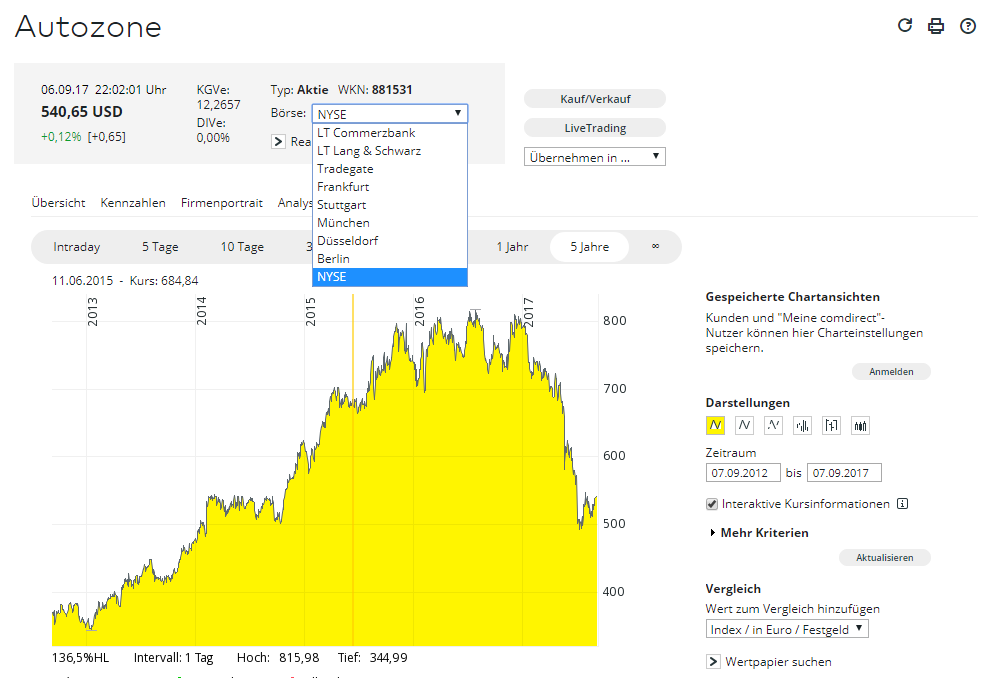Click the print icon
995x678 pixels.
[x=936, y=26]
